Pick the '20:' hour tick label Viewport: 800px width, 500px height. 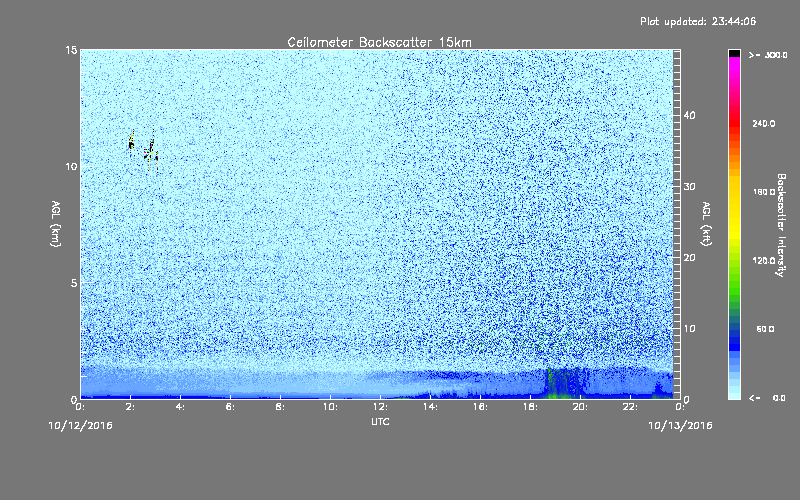click(x=580, y=407)
